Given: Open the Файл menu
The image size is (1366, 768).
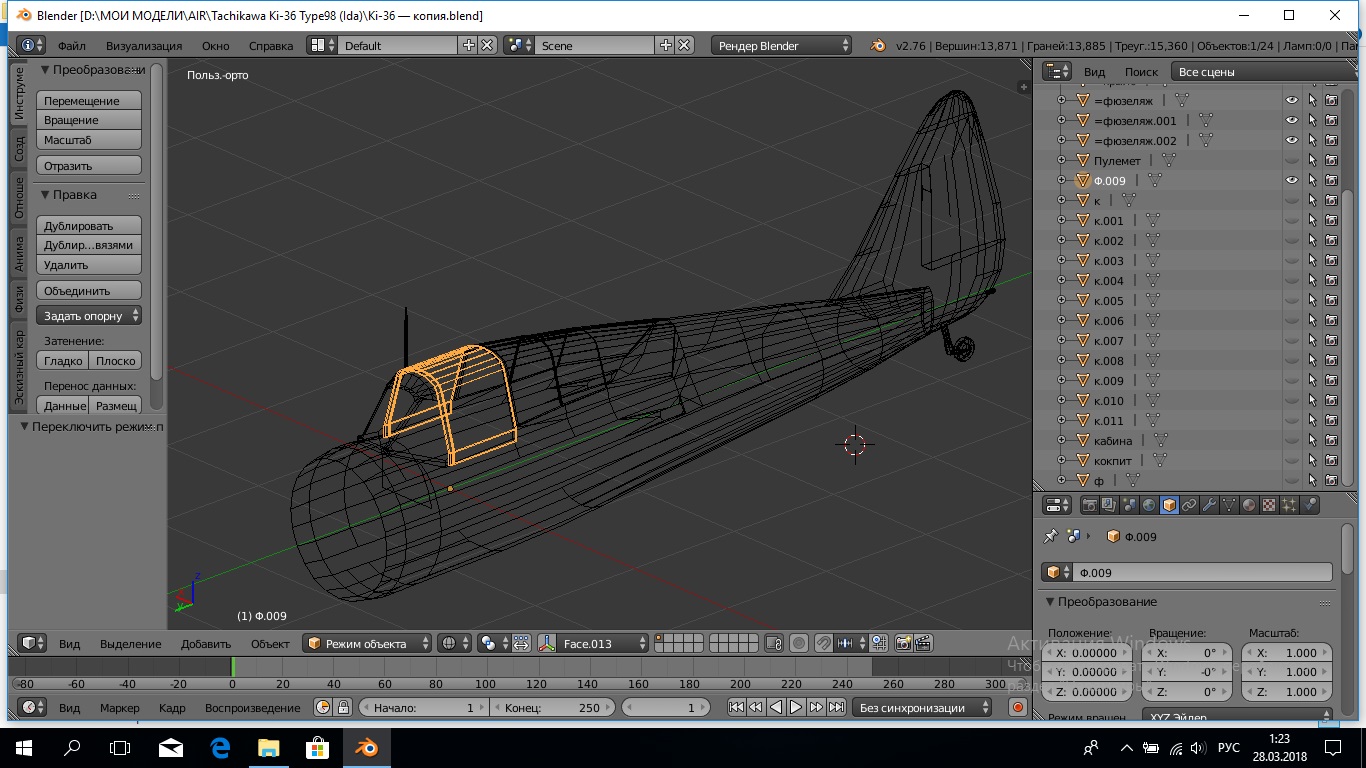Looking at the screenshot, I should (x=71, y=46).
